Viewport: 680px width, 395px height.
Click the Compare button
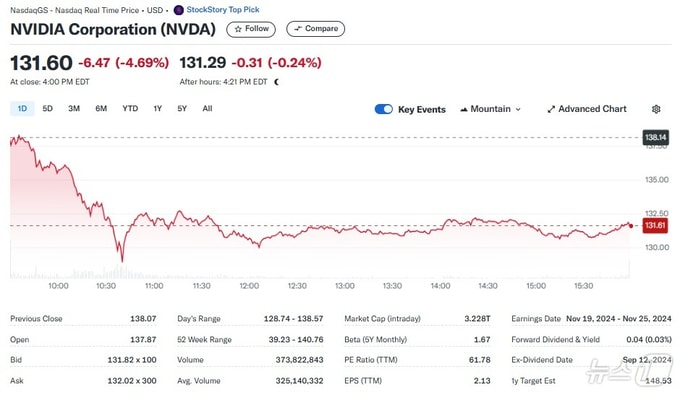tap(315, 29)
